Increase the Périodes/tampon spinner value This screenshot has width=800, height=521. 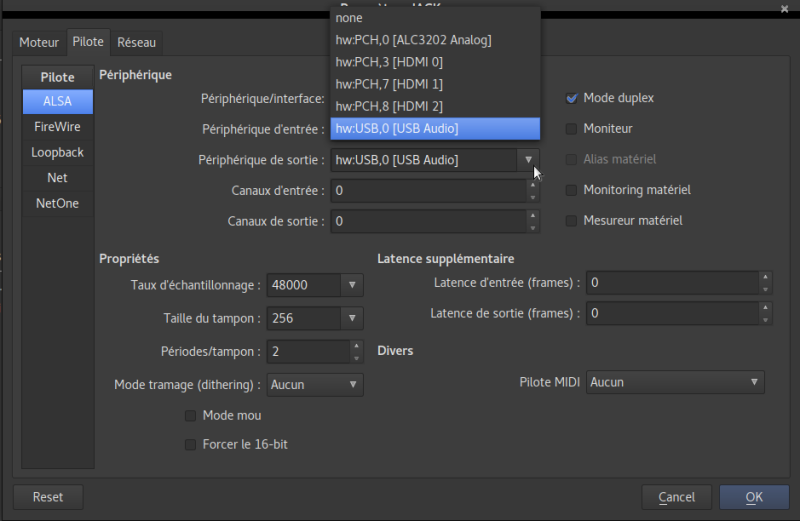click(x=356, y=346)
